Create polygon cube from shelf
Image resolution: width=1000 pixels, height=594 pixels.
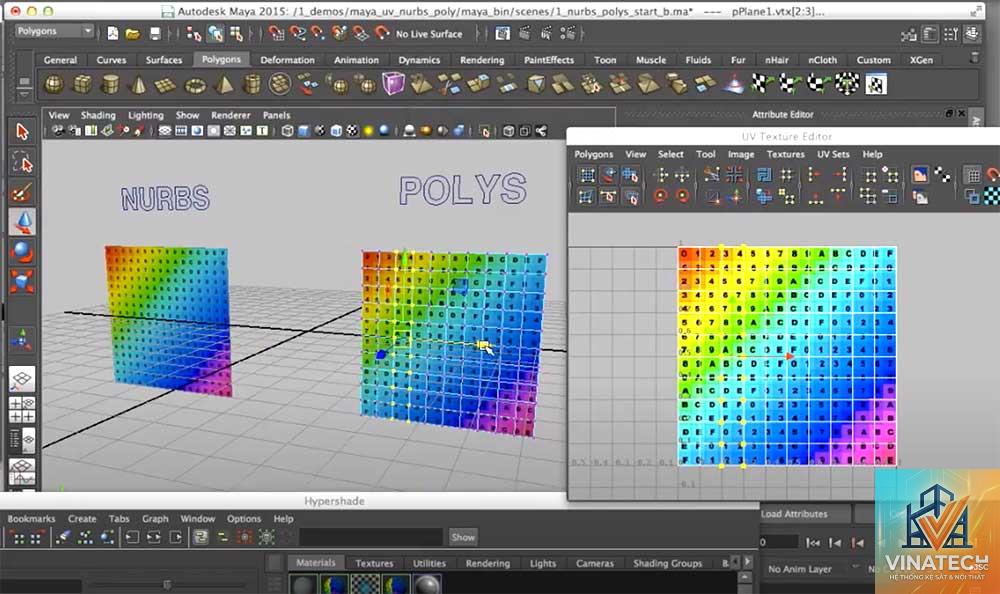pos(82,84)
